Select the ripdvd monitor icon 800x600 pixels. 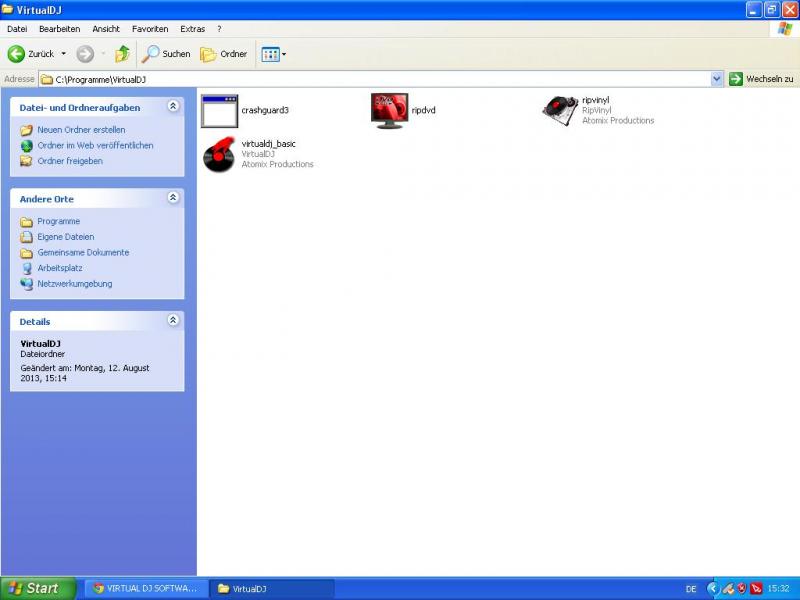point(389,111)
